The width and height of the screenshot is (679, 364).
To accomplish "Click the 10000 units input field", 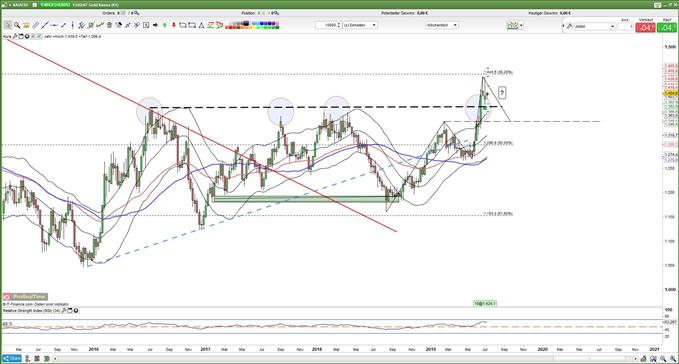I will click(x=329, y=26).
